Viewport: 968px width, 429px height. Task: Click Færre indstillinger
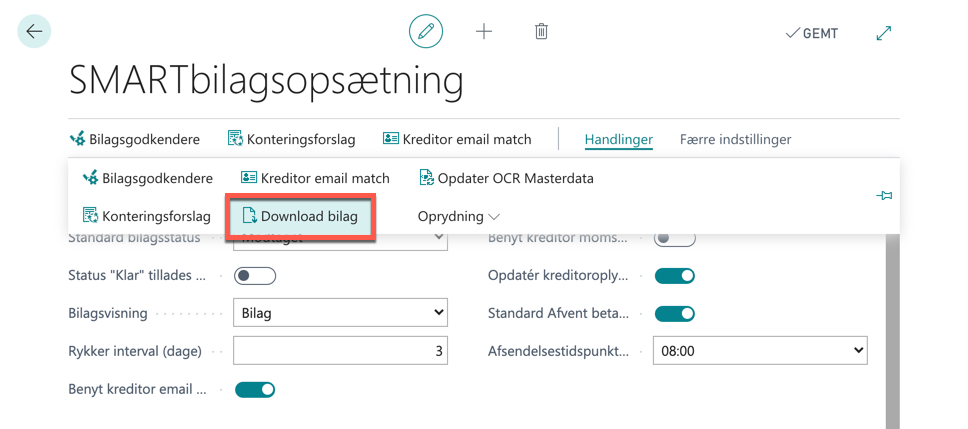(x=735, y=140)
